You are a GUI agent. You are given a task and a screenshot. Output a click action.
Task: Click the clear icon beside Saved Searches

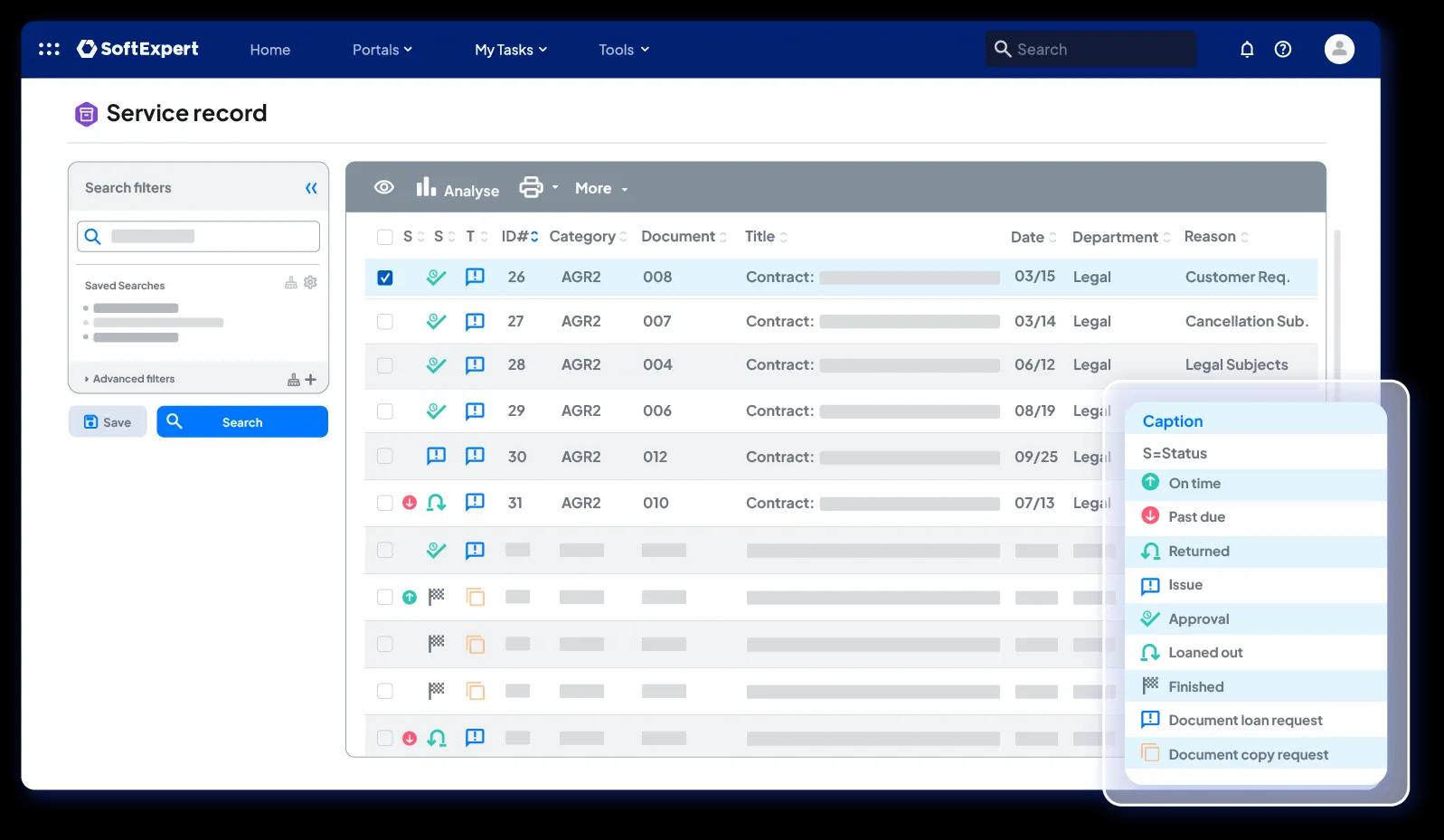coord(291,282)
